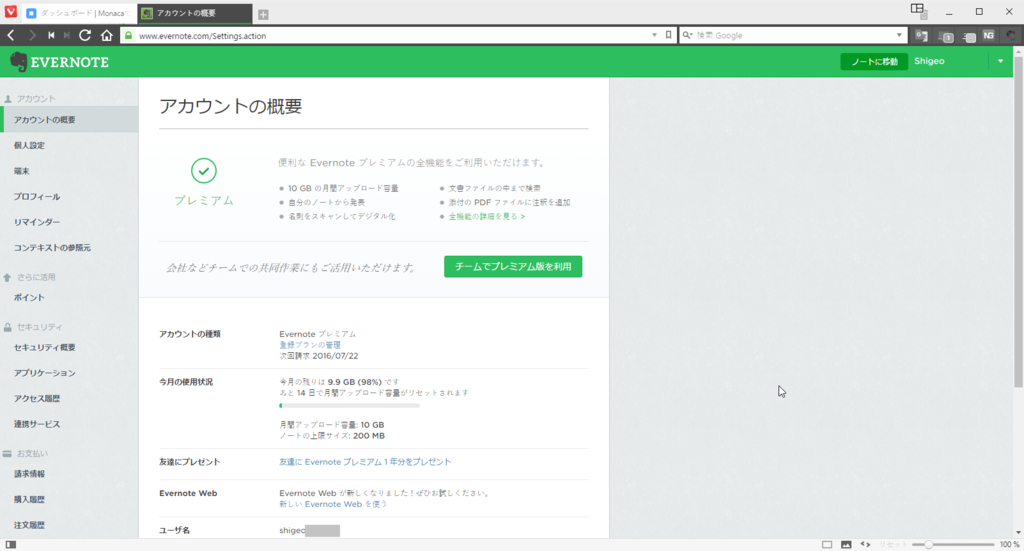Viewport: 1024px width, 551px height.
Task: Open アカウントの概要 in sidebar
Action: [x=69, y=119]
